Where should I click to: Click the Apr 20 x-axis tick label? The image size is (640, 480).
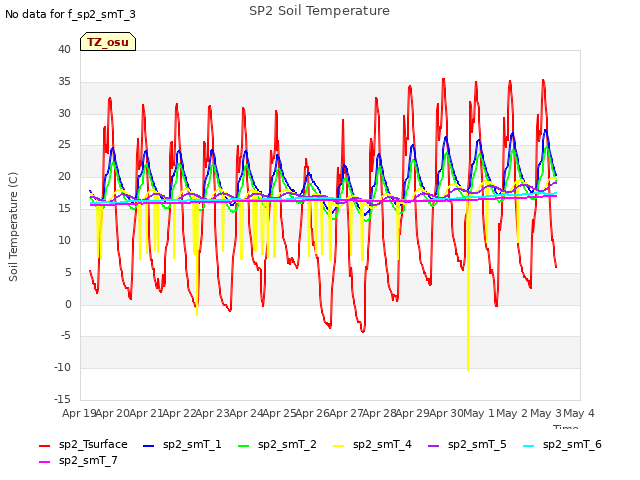(113, 413)
